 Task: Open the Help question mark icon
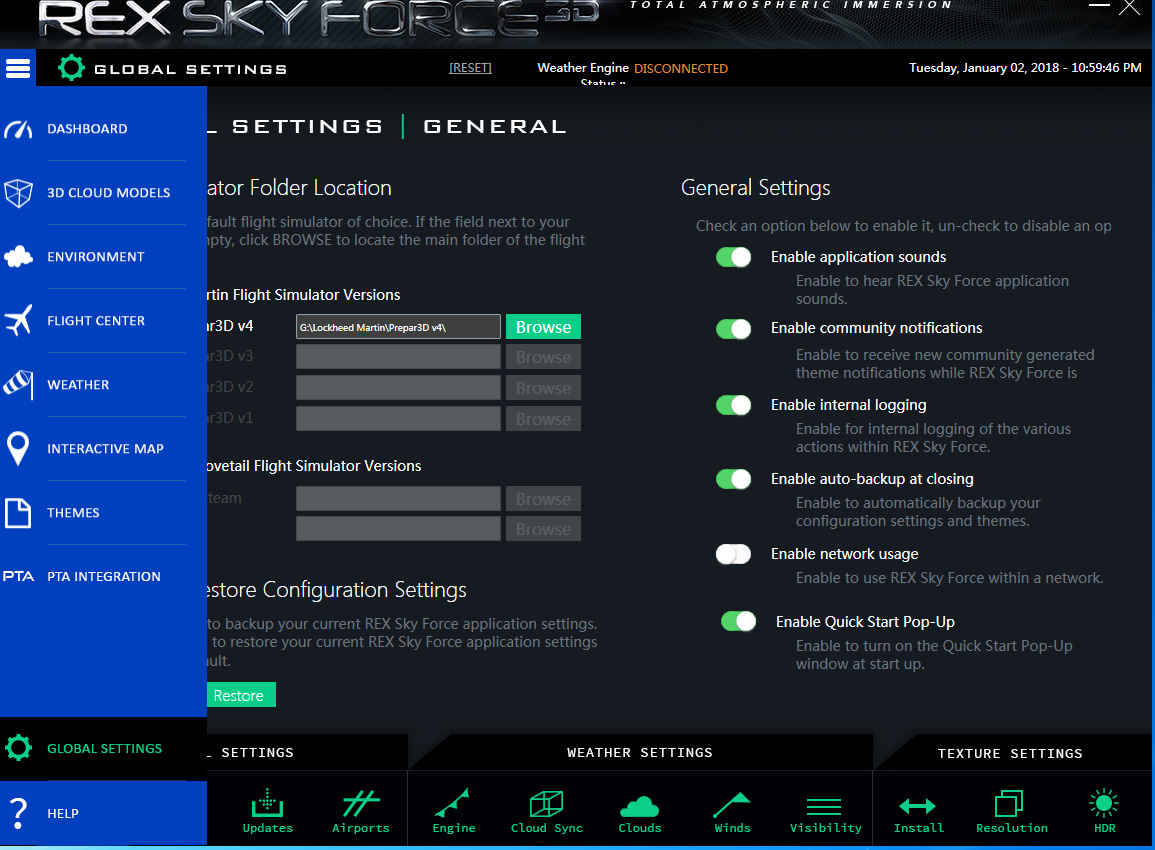pyautogui.click(x=18, y=813)
